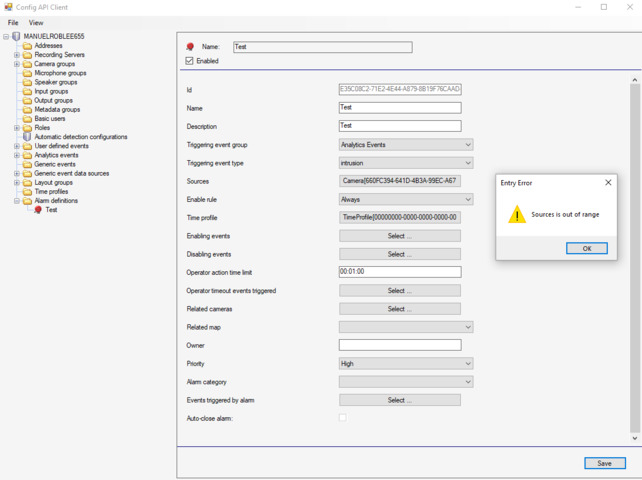The width and height of the screenshot is (642, 480).
Task: Click the Microphone groups folder icon
Action: click(27, 73)
